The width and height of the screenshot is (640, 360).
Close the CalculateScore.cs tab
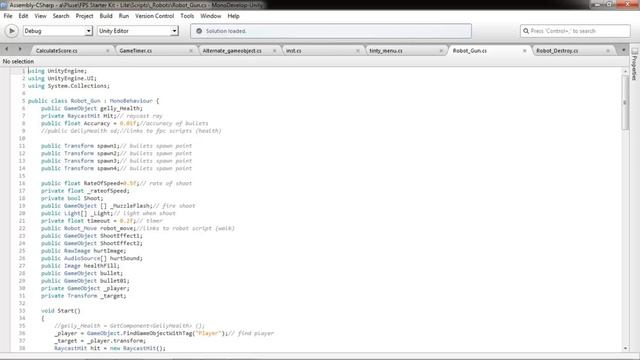coord(108,51)
